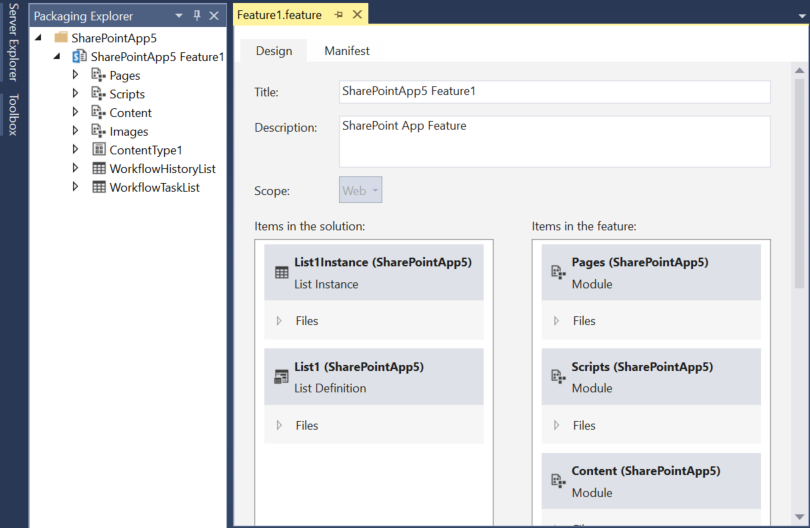The width and height of the screenshot is (810, 528).
Task: Select Images tree row
Action: [129, 132]
